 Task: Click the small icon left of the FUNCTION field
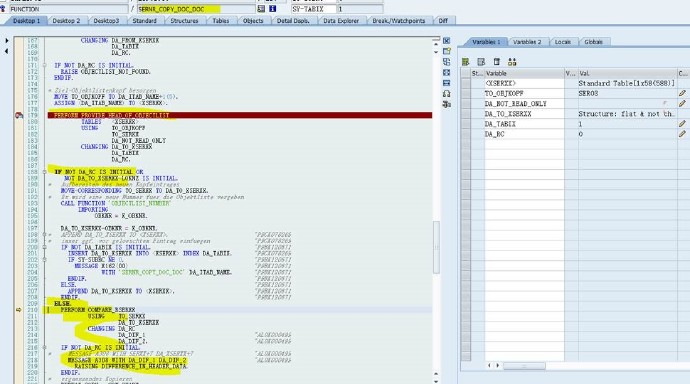3,9
